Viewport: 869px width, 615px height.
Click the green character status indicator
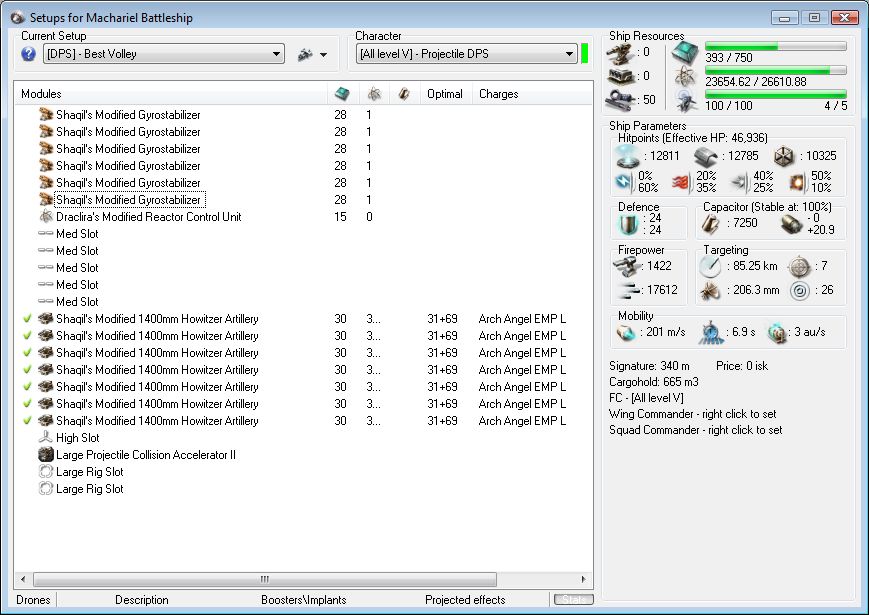584,54
